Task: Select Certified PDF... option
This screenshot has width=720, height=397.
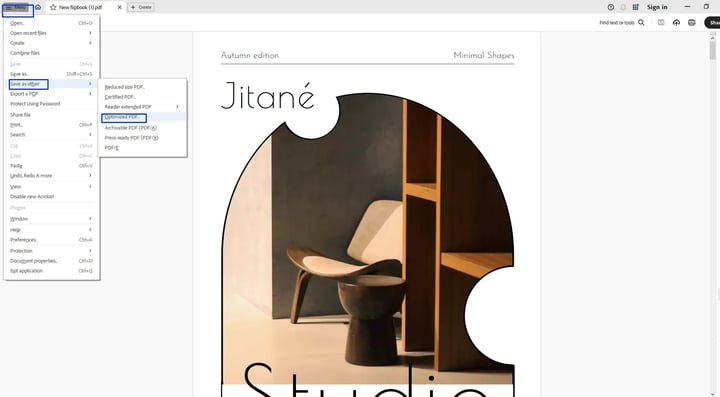Action: pyautogui.click(x=142, y=97)
